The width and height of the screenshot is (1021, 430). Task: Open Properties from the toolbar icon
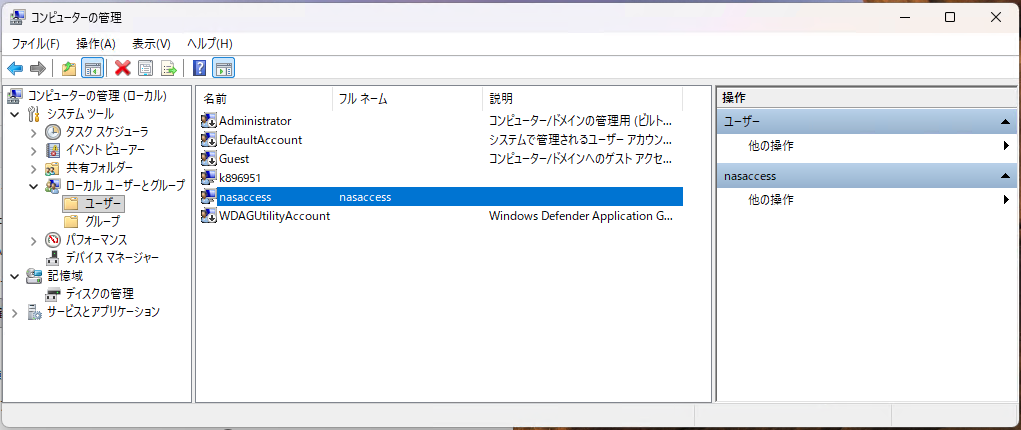[146, 68]
